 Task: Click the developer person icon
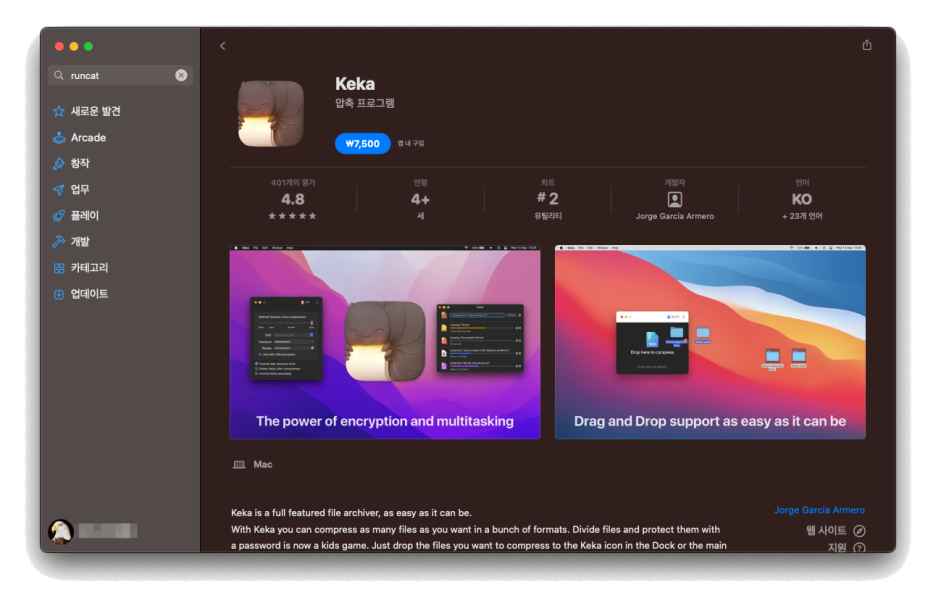[x=675, y=199]
